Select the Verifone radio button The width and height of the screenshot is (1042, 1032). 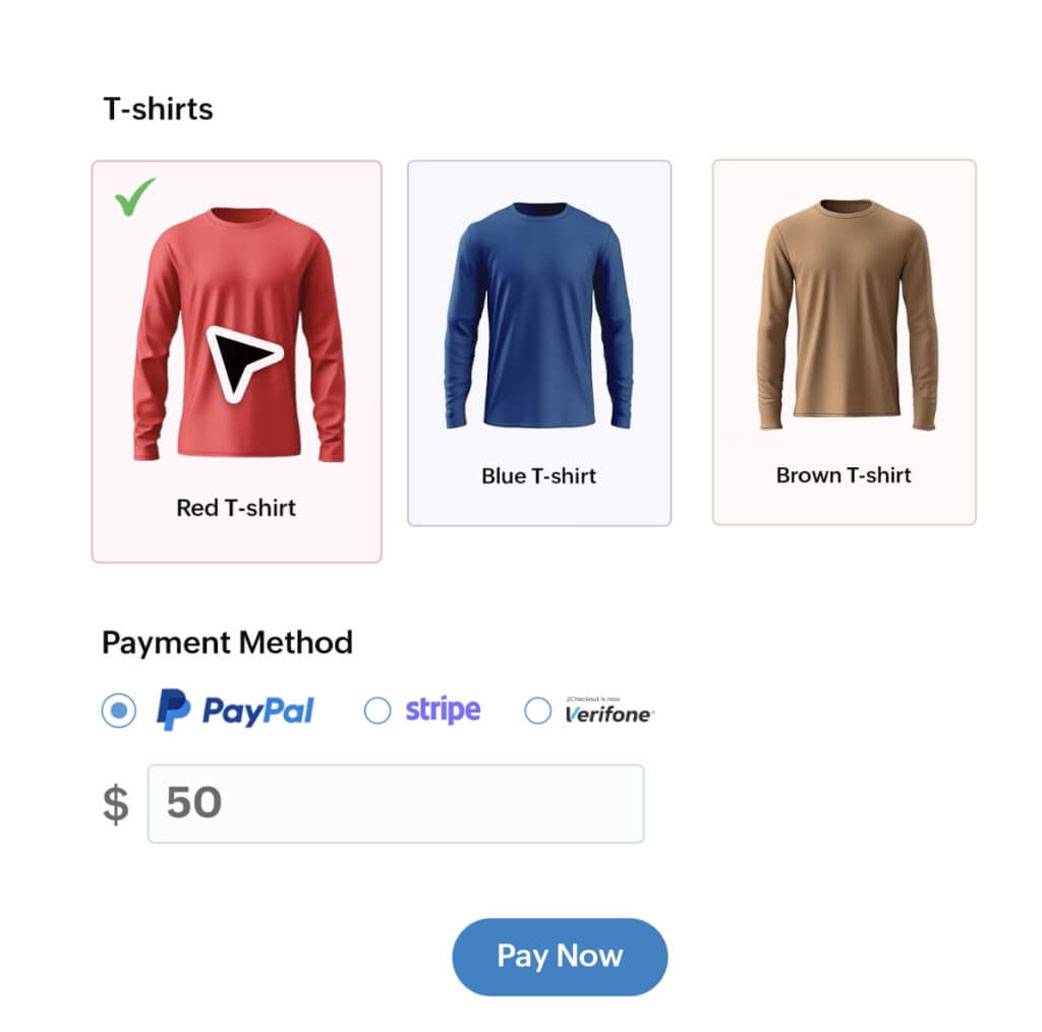(x=537, y=710)
